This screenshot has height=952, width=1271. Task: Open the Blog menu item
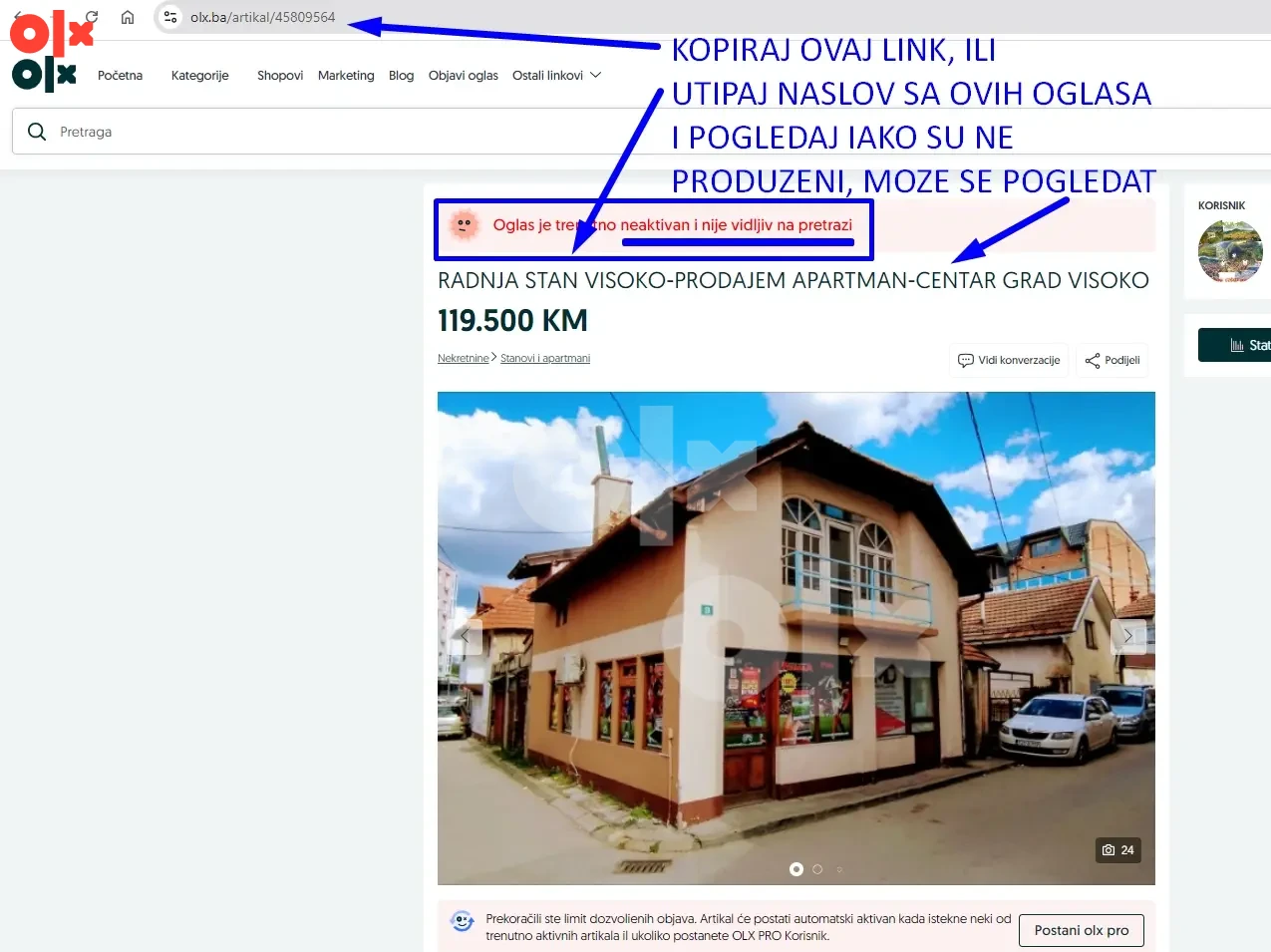tap(401, 76)
